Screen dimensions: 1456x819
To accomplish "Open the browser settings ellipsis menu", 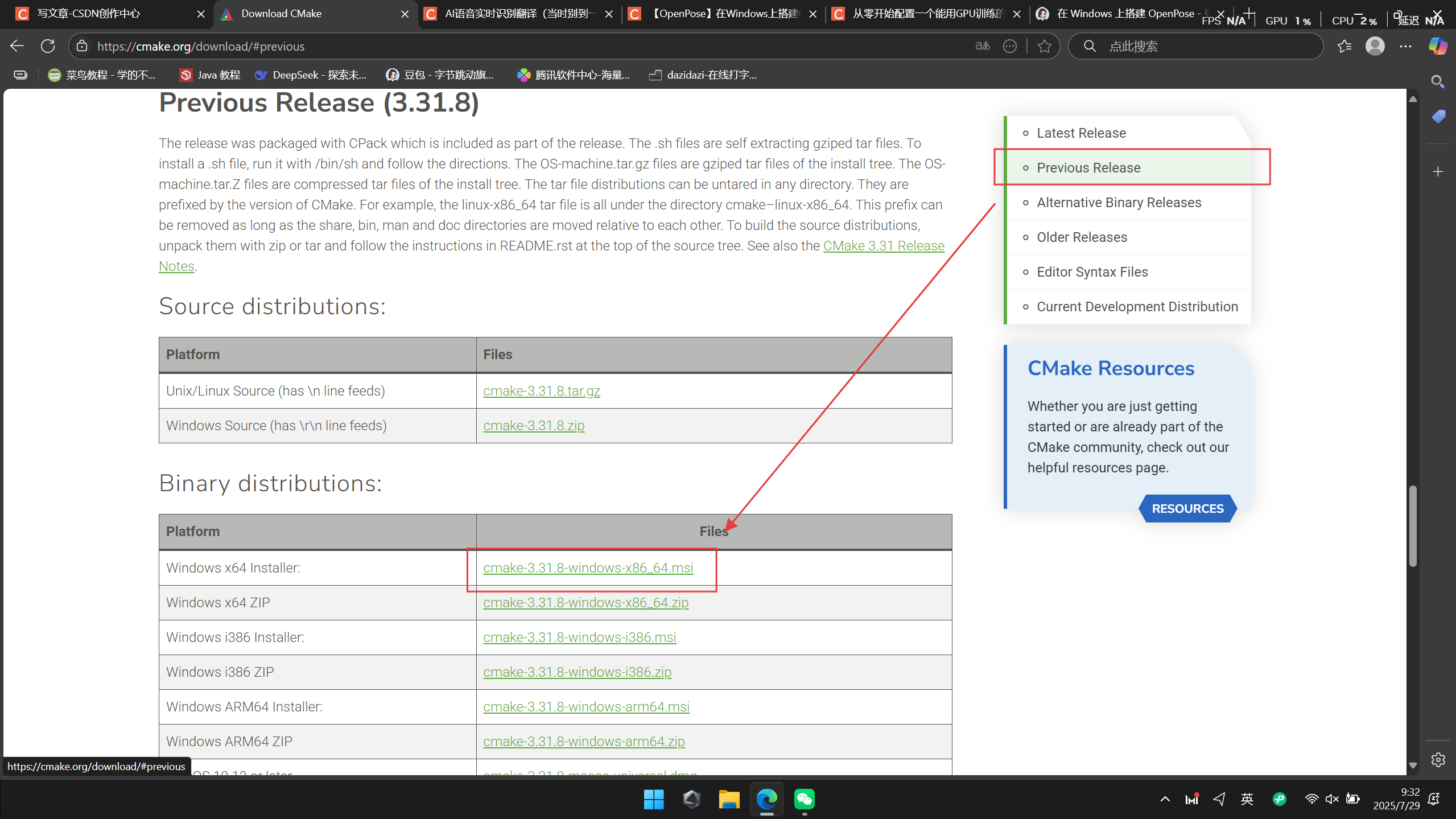I will (x=1405, y=46).
